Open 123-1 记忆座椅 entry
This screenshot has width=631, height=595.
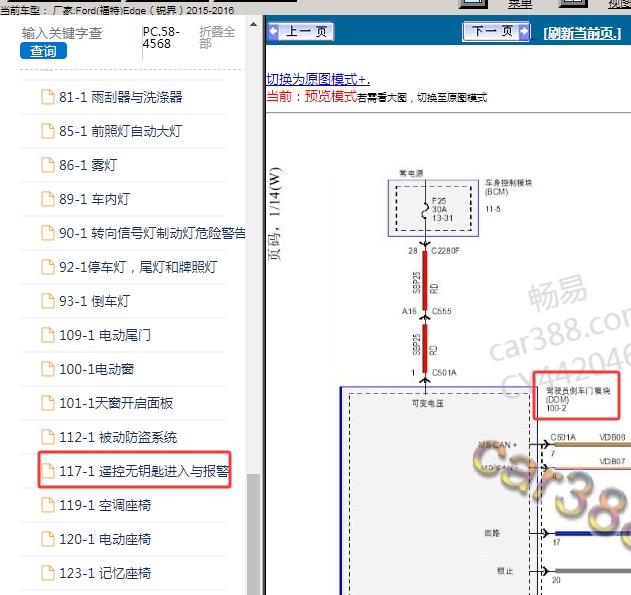tap(105, 573)
